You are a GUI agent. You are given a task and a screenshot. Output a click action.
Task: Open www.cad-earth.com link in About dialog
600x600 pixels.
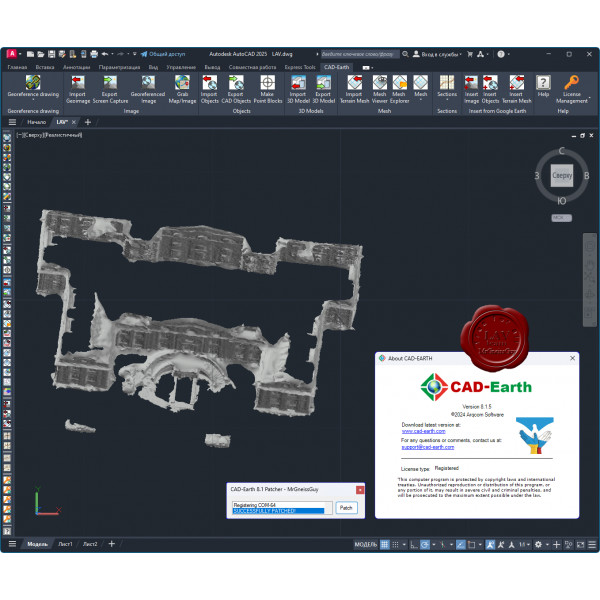423,431
